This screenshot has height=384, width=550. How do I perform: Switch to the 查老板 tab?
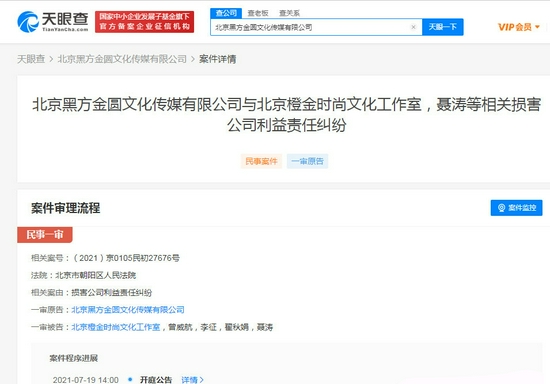(258, 13)
